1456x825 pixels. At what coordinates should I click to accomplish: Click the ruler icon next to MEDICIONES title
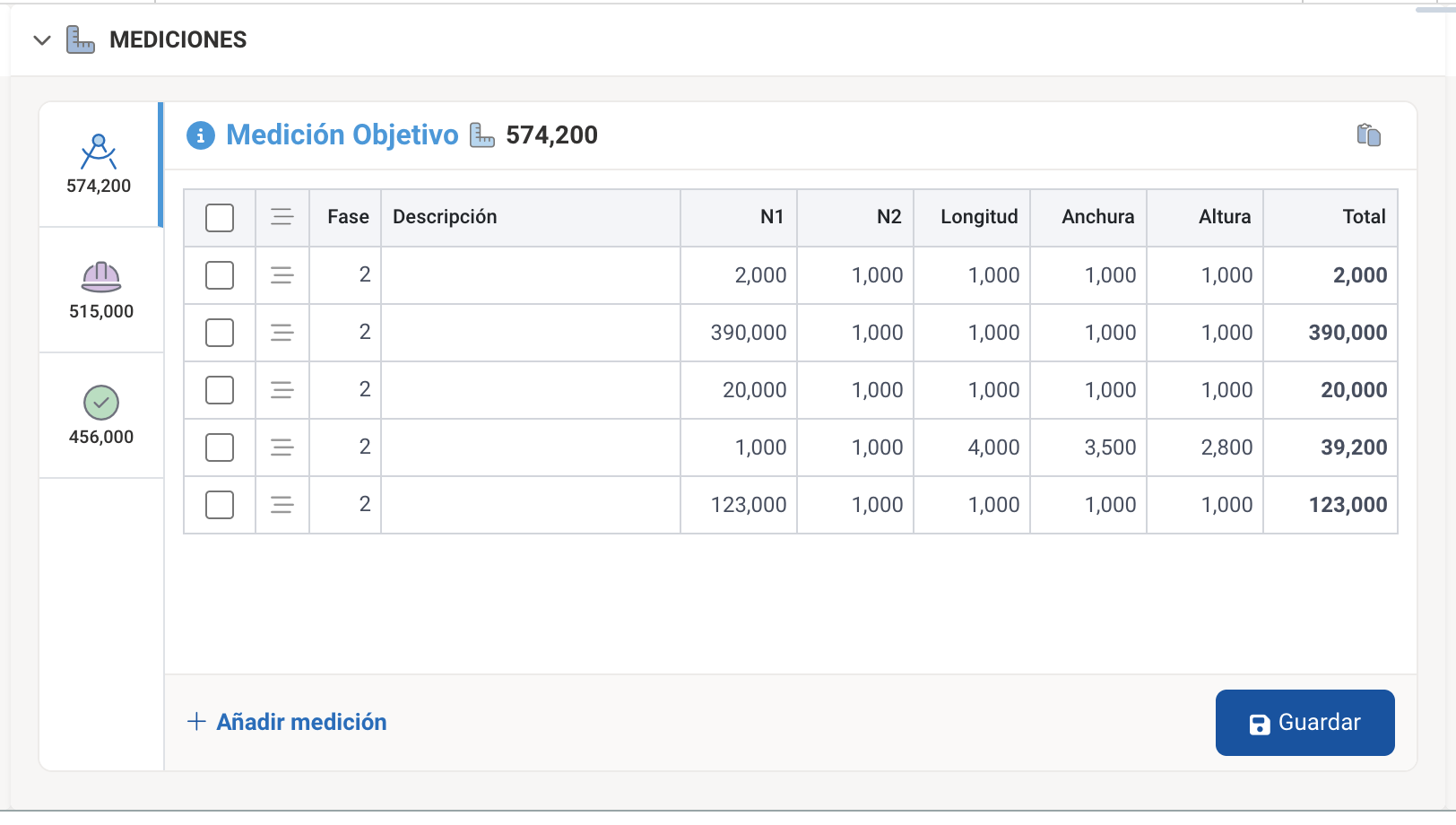pyautogui.click(x=81, y=40)
